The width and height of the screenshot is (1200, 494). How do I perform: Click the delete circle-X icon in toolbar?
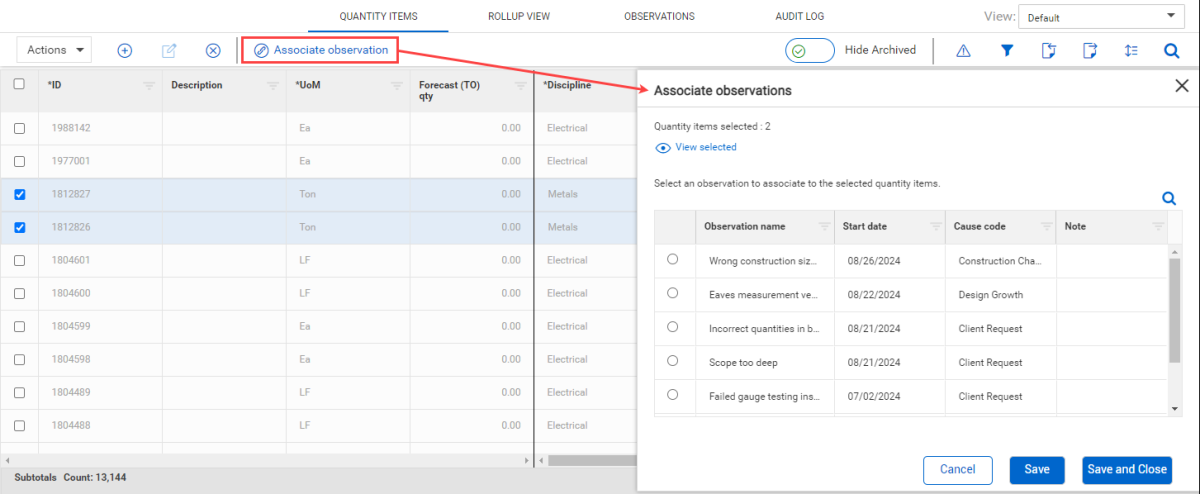pos(213,51)
